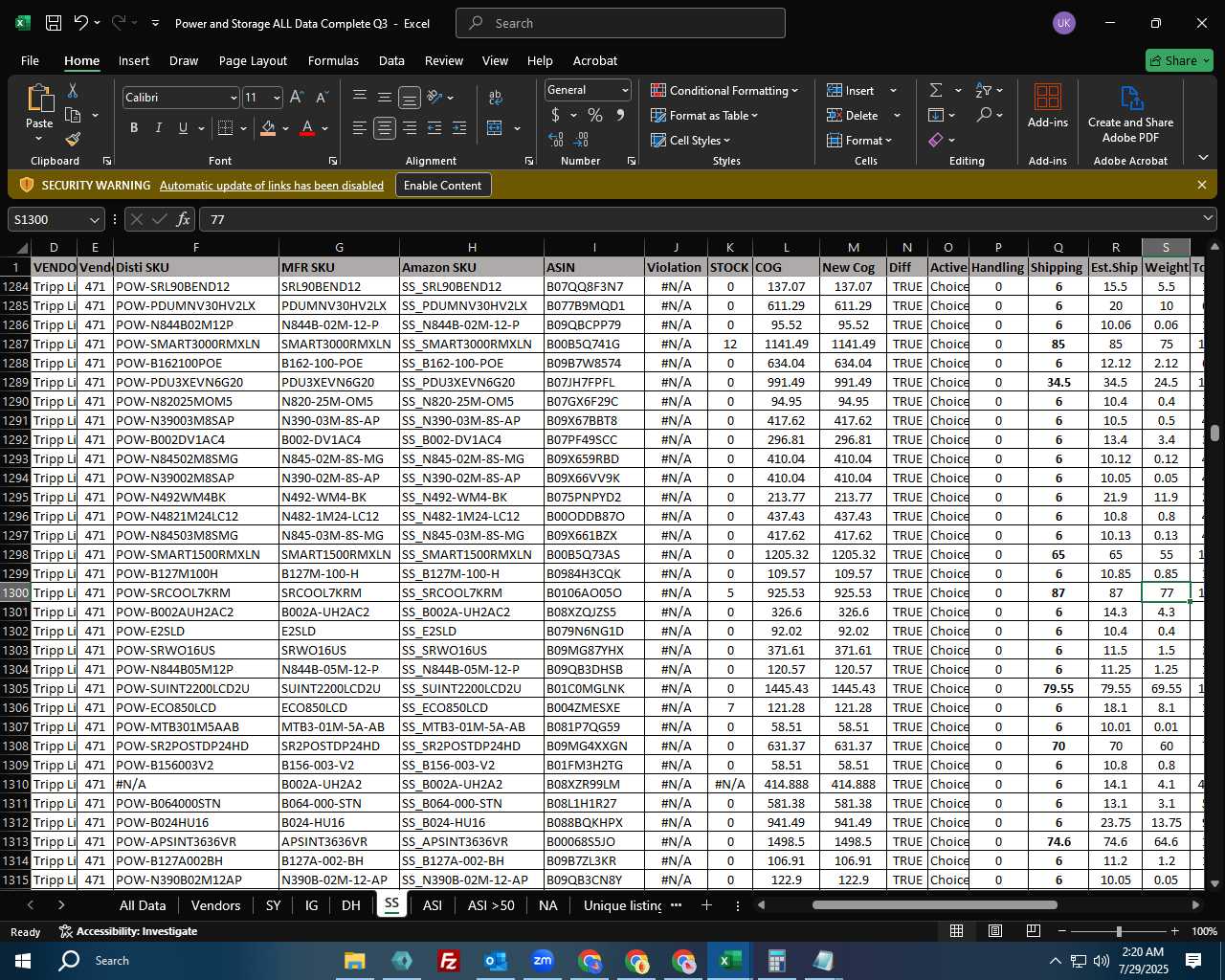Viewport: 1225px width, 980px height.
Task: Toggle Bottom Align vertical alignment
Action: tap(410, 98)
